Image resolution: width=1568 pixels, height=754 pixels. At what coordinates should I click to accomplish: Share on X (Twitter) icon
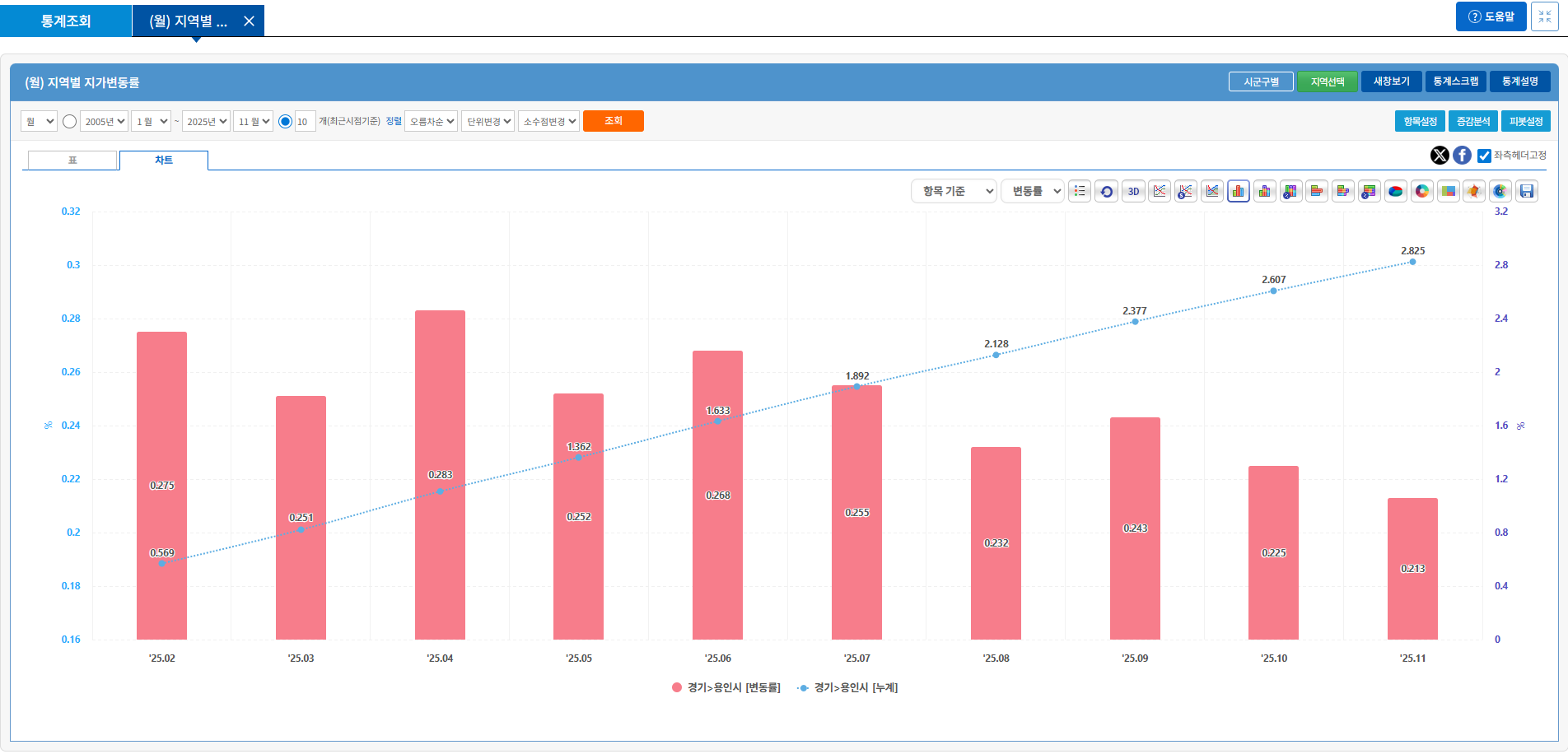[1440, 155]
